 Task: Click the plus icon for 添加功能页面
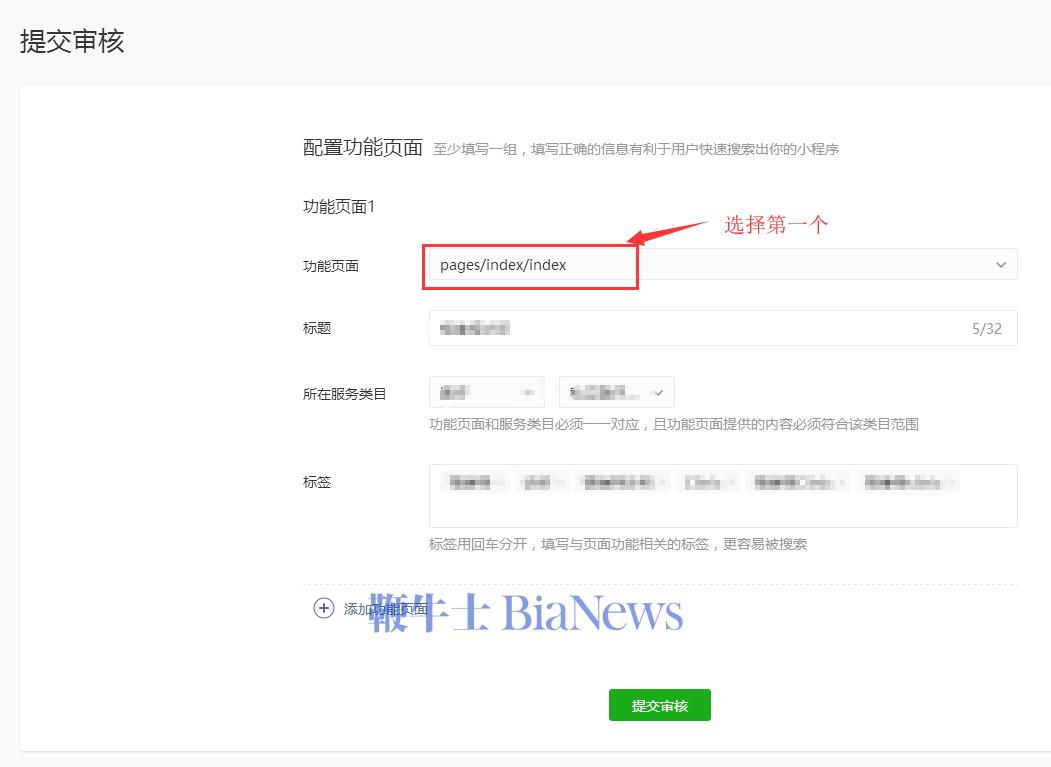tap(324, 608)
